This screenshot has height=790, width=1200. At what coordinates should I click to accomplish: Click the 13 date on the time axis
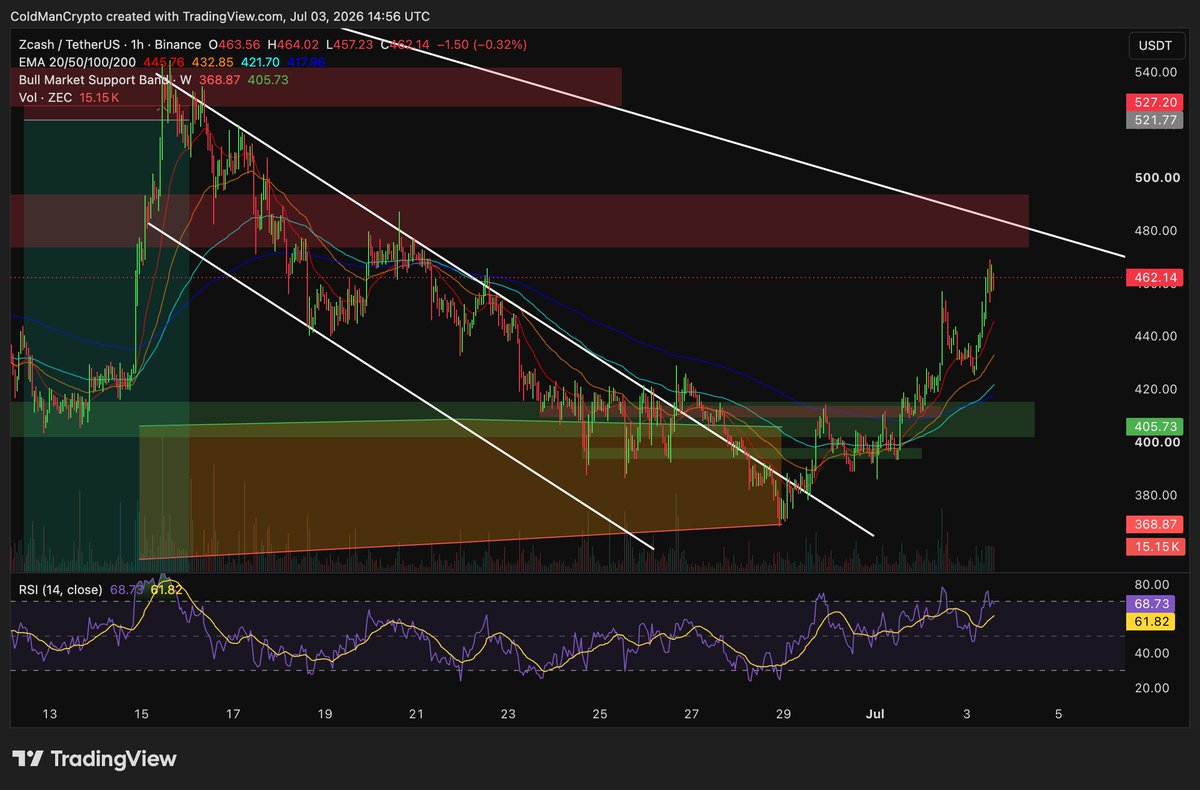(x=50, y=714)
